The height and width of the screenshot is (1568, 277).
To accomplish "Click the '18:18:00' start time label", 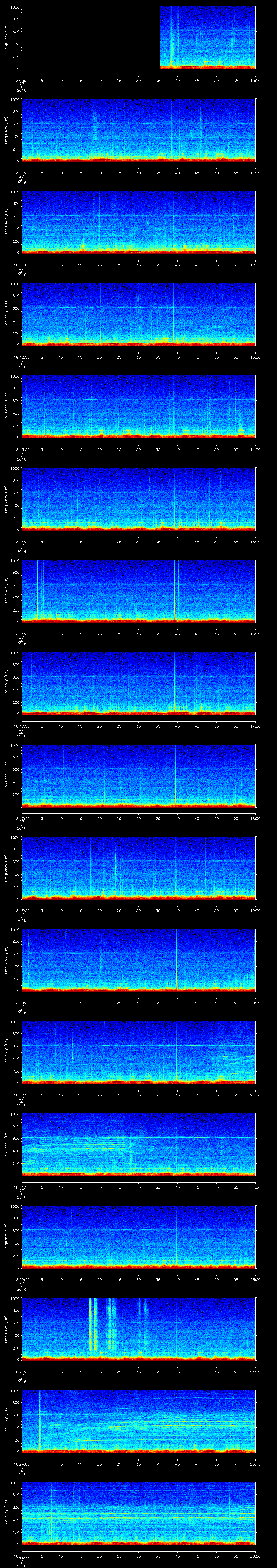I will [21, 910].
